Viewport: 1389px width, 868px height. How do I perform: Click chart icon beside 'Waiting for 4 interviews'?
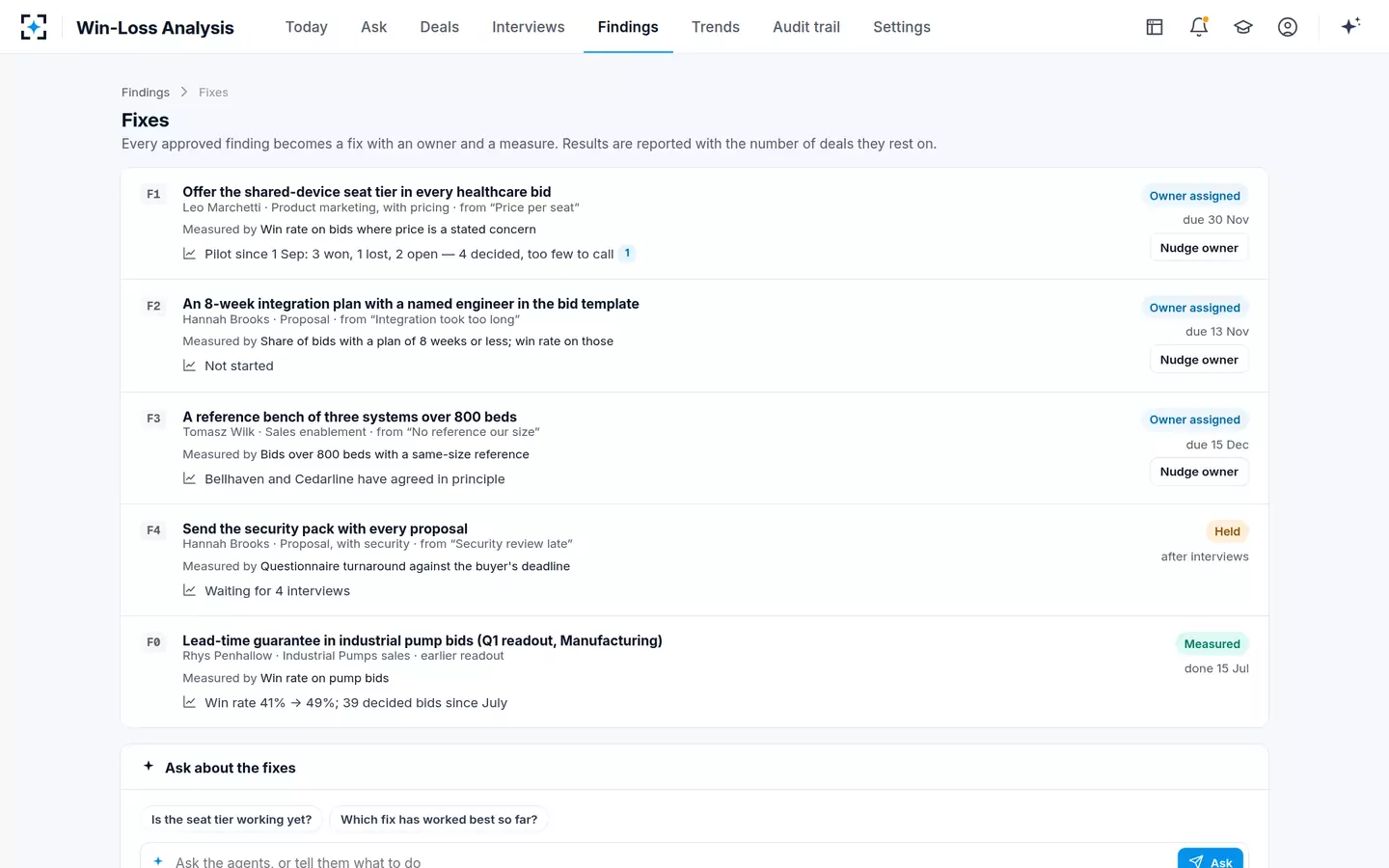(190, 590)
